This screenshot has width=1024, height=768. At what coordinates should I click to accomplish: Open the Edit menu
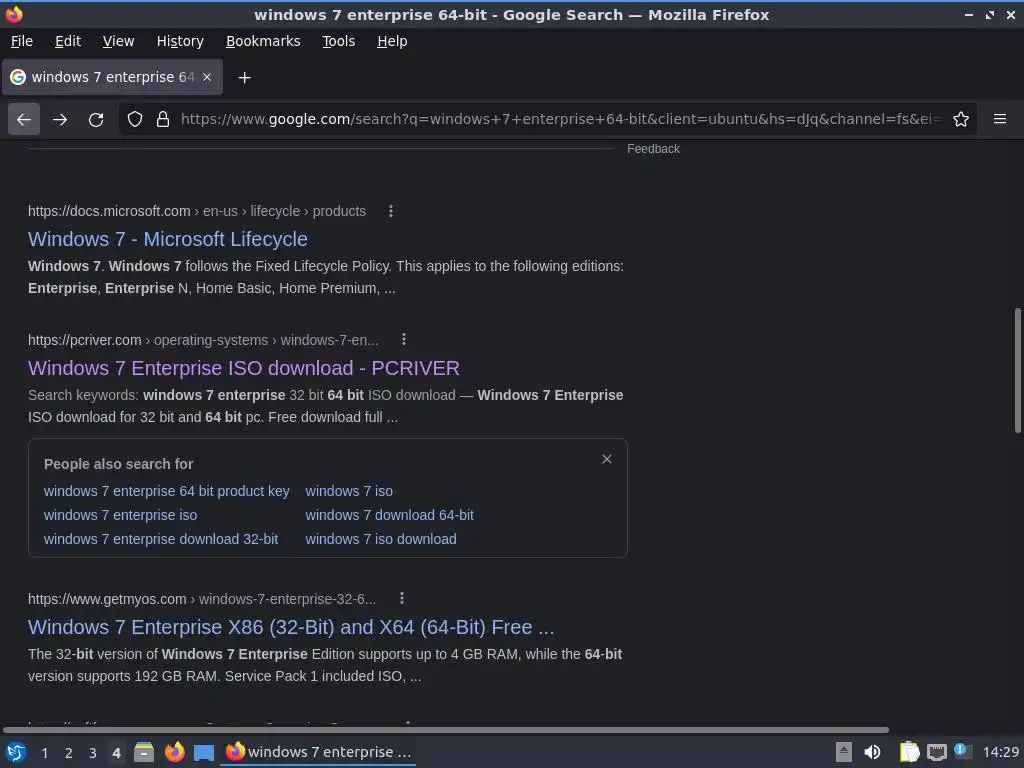(x=68, y=41)
